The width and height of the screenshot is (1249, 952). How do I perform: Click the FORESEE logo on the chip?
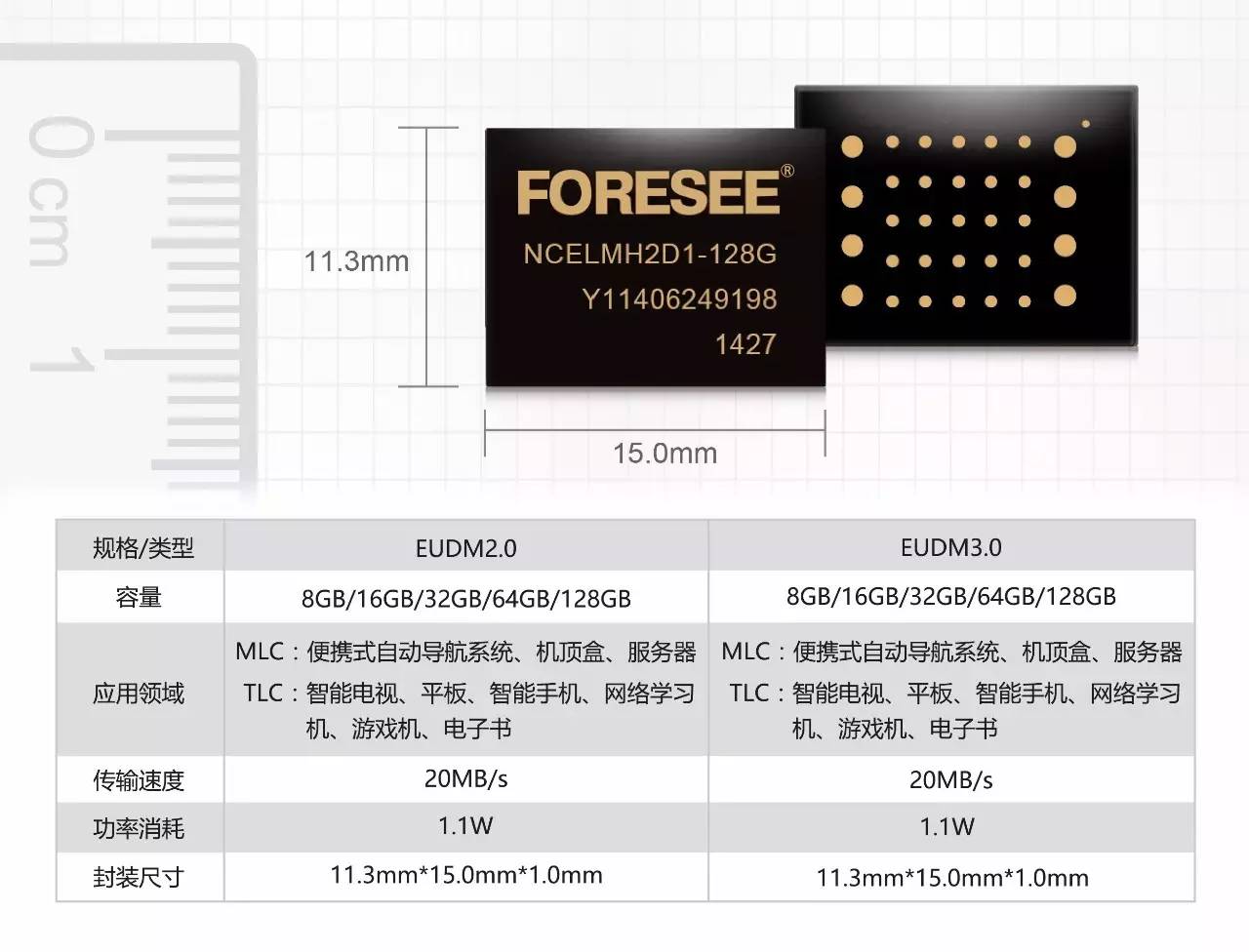pos(649,192)
